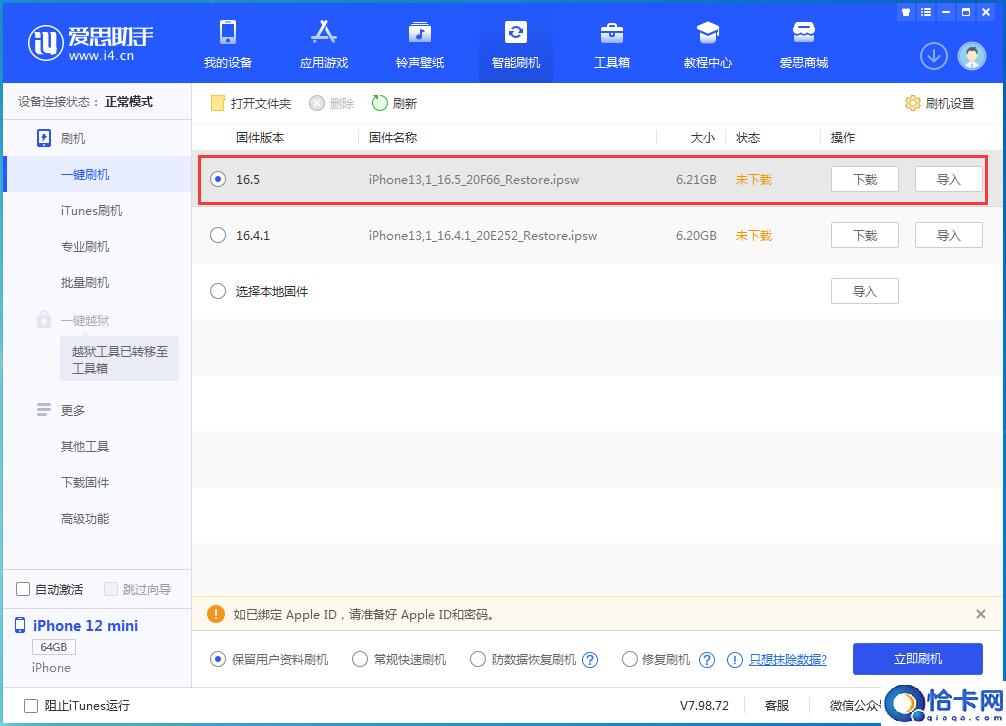Select the 选择本地固件 radio button

click(218, 291)
